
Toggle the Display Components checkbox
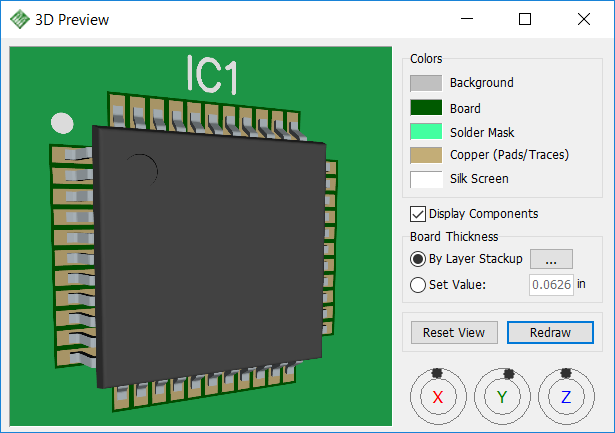417,214
